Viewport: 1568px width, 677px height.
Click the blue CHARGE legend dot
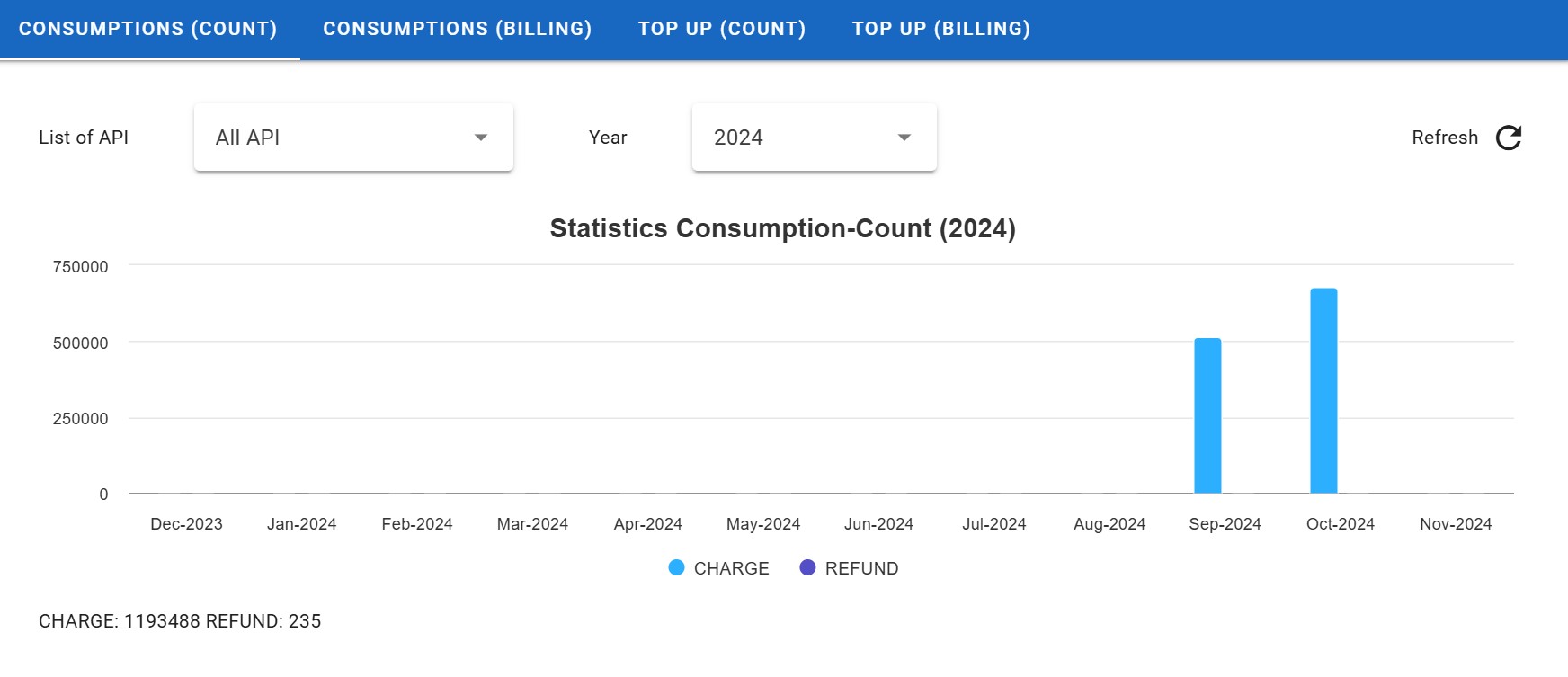[x=677, y=567]
